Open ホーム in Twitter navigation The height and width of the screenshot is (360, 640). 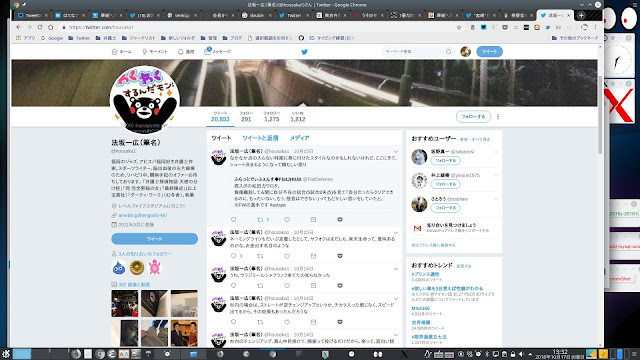click(x=122, y=52)
